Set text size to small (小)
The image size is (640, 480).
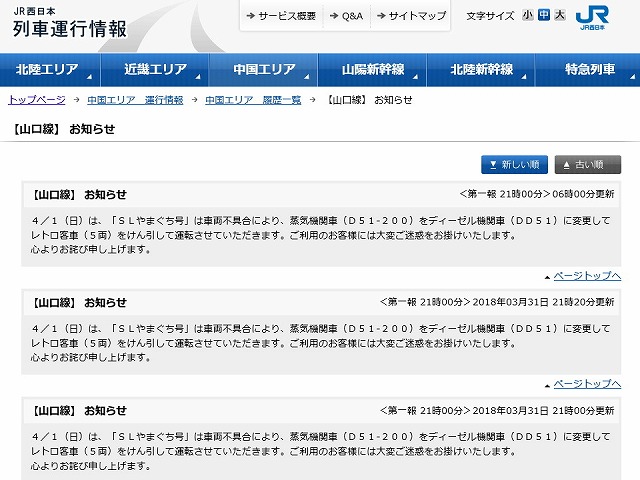[527, 16]
